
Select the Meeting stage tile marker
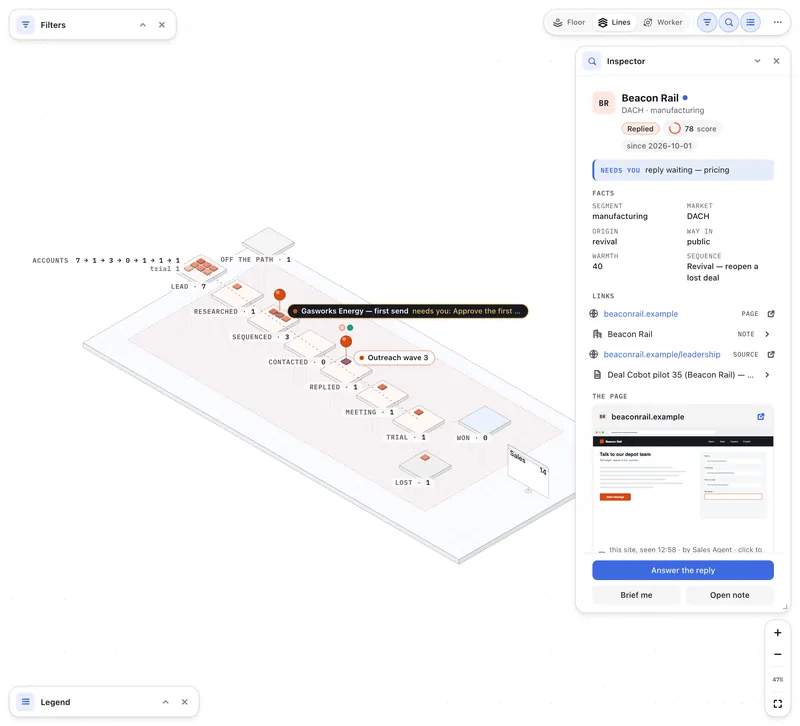[382, 387]
